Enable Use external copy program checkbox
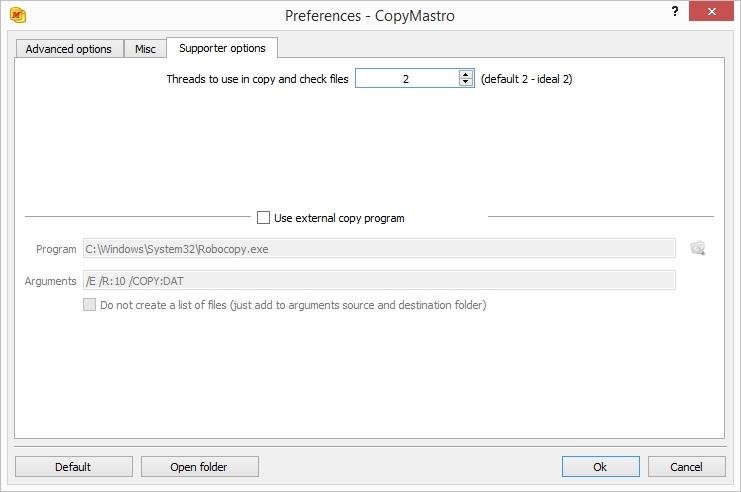 tap(263, 217)
